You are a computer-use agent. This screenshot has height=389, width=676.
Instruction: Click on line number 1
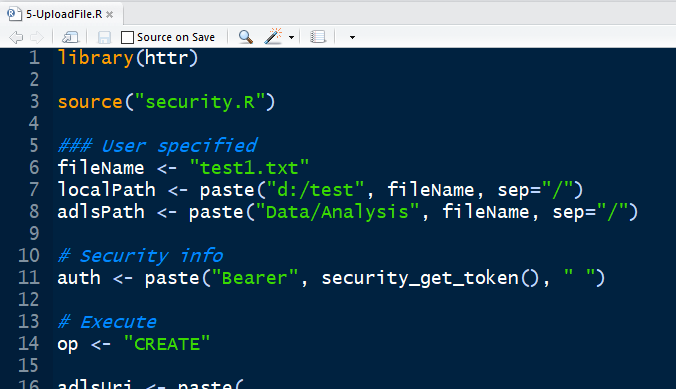point(34,58)
